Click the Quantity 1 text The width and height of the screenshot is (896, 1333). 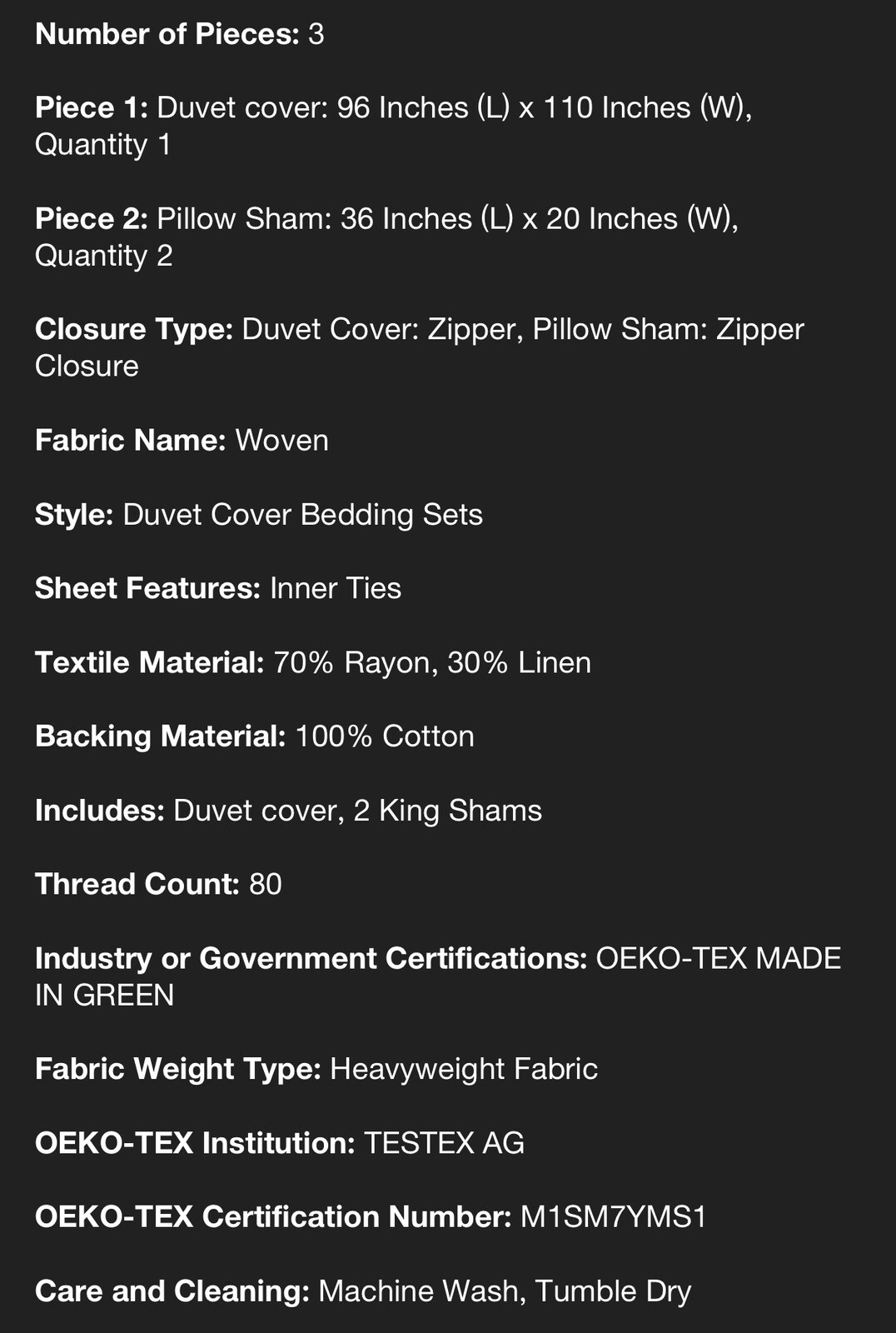[103, 145]
